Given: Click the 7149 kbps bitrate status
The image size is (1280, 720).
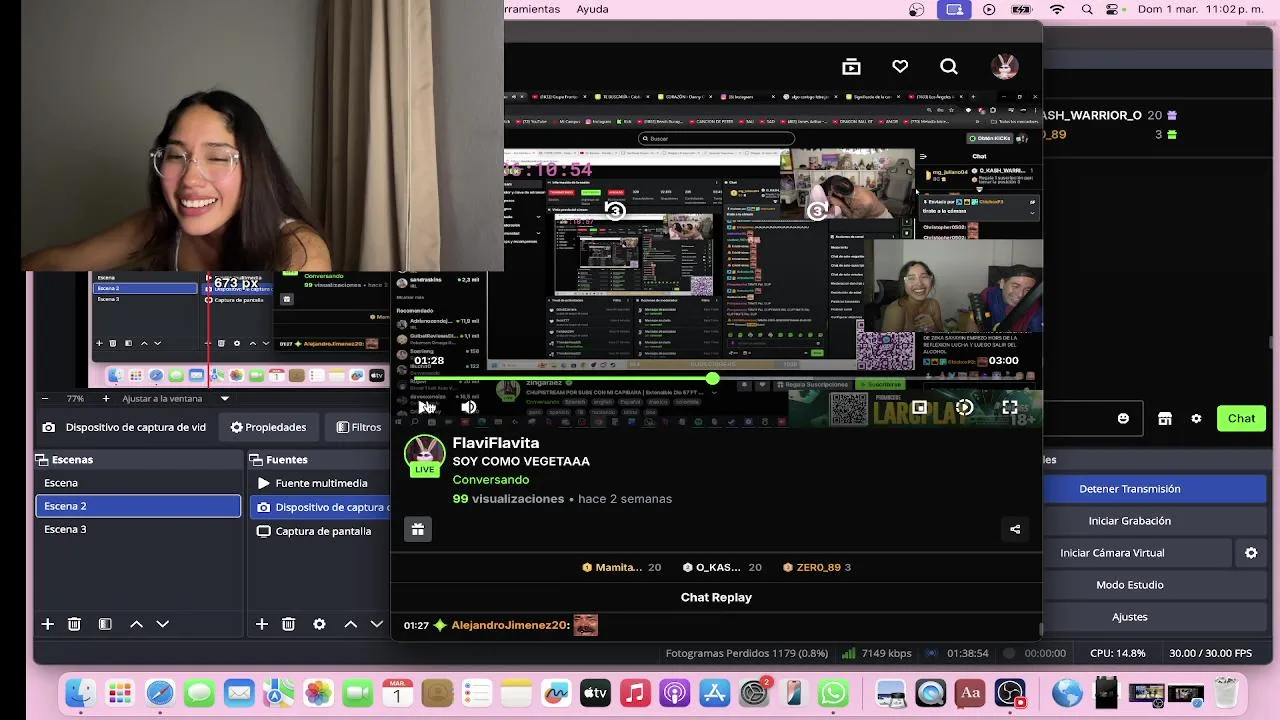Looking at the screenshot, I should [876, 653].
